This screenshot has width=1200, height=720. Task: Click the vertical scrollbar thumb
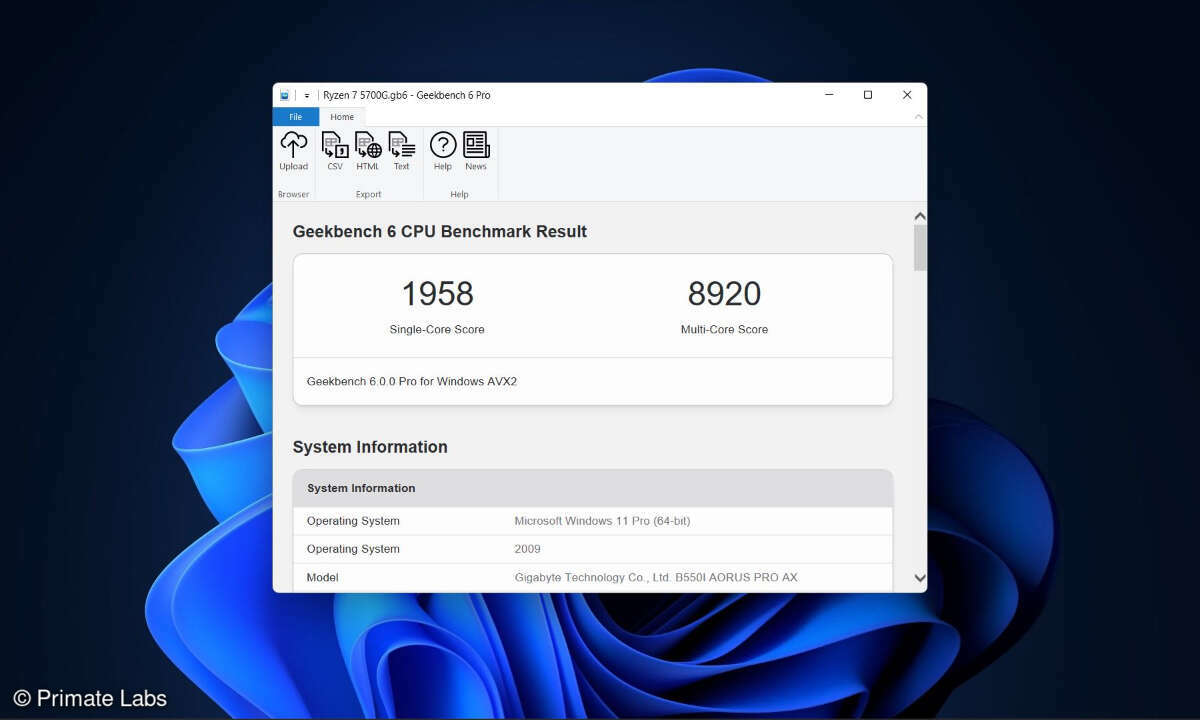tap(920, 248)
